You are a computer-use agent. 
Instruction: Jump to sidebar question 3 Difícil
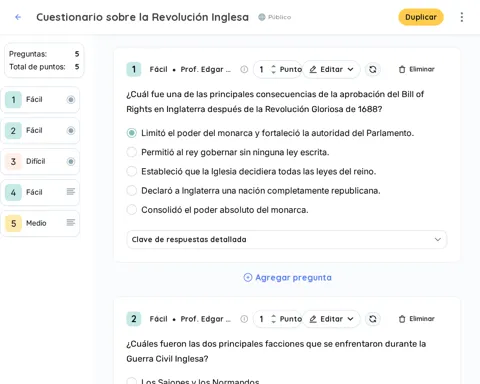coord(40,162)
